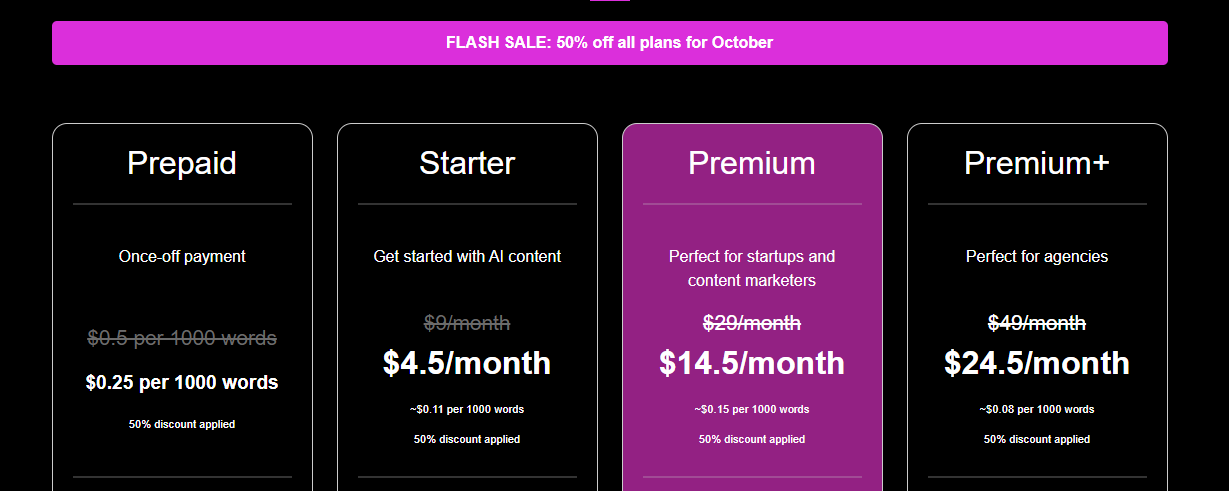Select the Premium+ plan heading
Screen dimensions: 1229x491
(1037, 163)
